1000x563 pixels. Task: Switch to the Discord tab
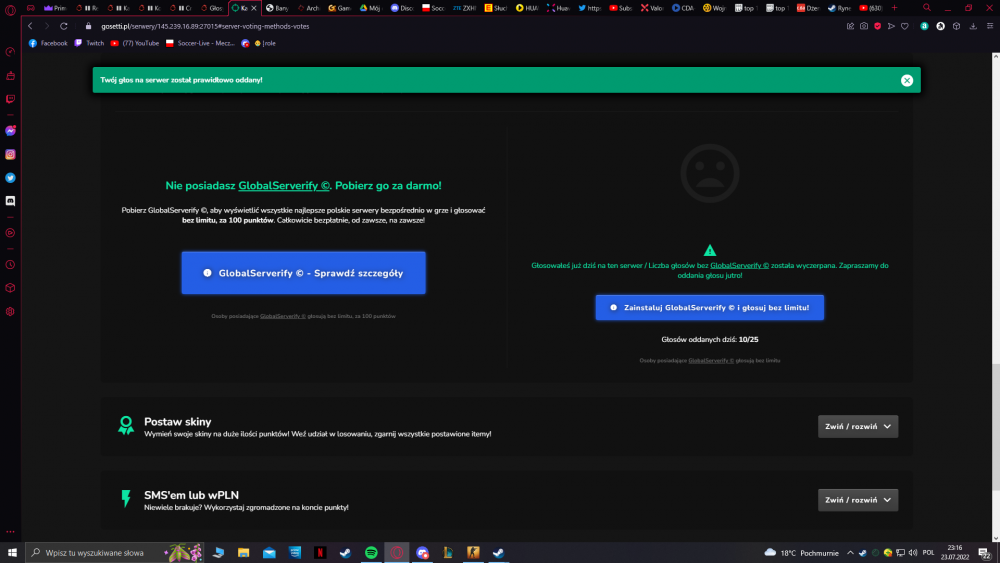[x=402, y=8]
